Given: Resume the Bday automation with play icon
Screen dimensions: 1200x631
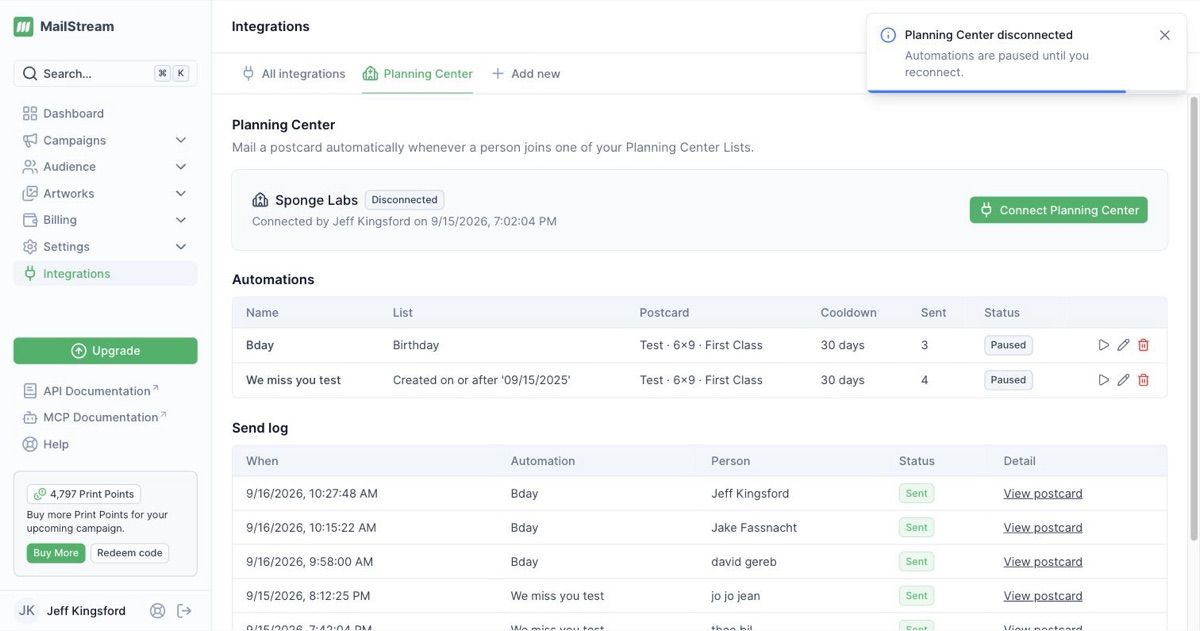Looking at the screenshot, I should [x=1104, y=345].
